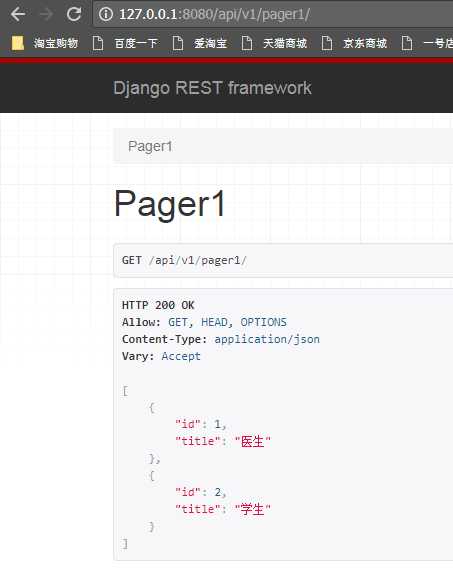Click the address bar URL field
The height and width of the screenshot is (568, 453).
[273, 14]
